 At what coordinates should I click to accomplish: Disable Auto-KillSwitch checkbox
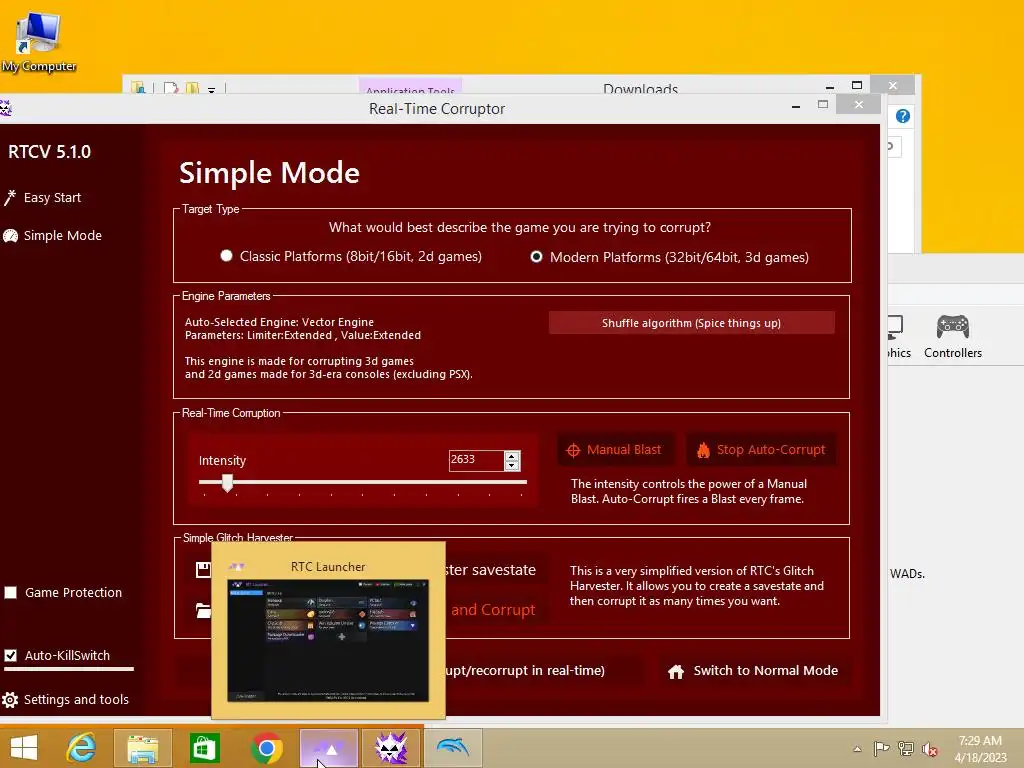(10, 655)
